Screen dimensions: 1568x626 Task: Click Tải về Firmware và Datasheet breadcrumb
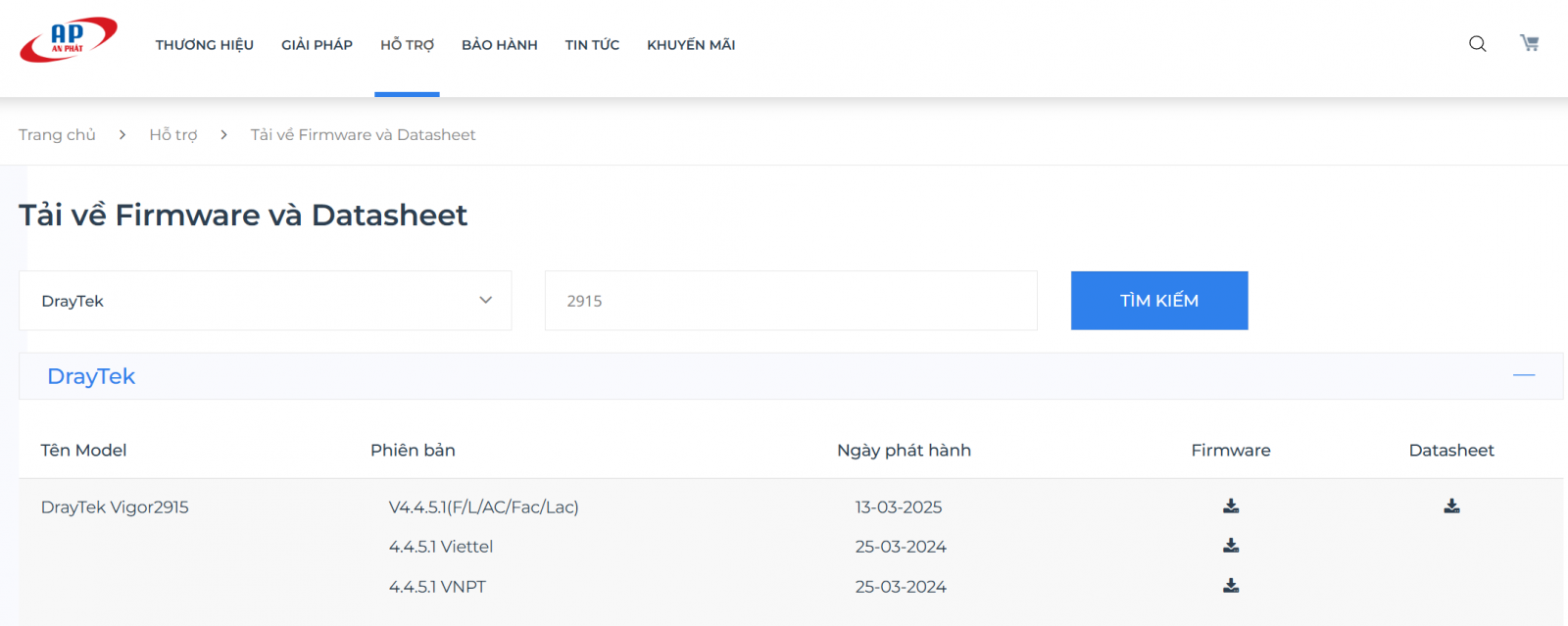tap(363, 135)
